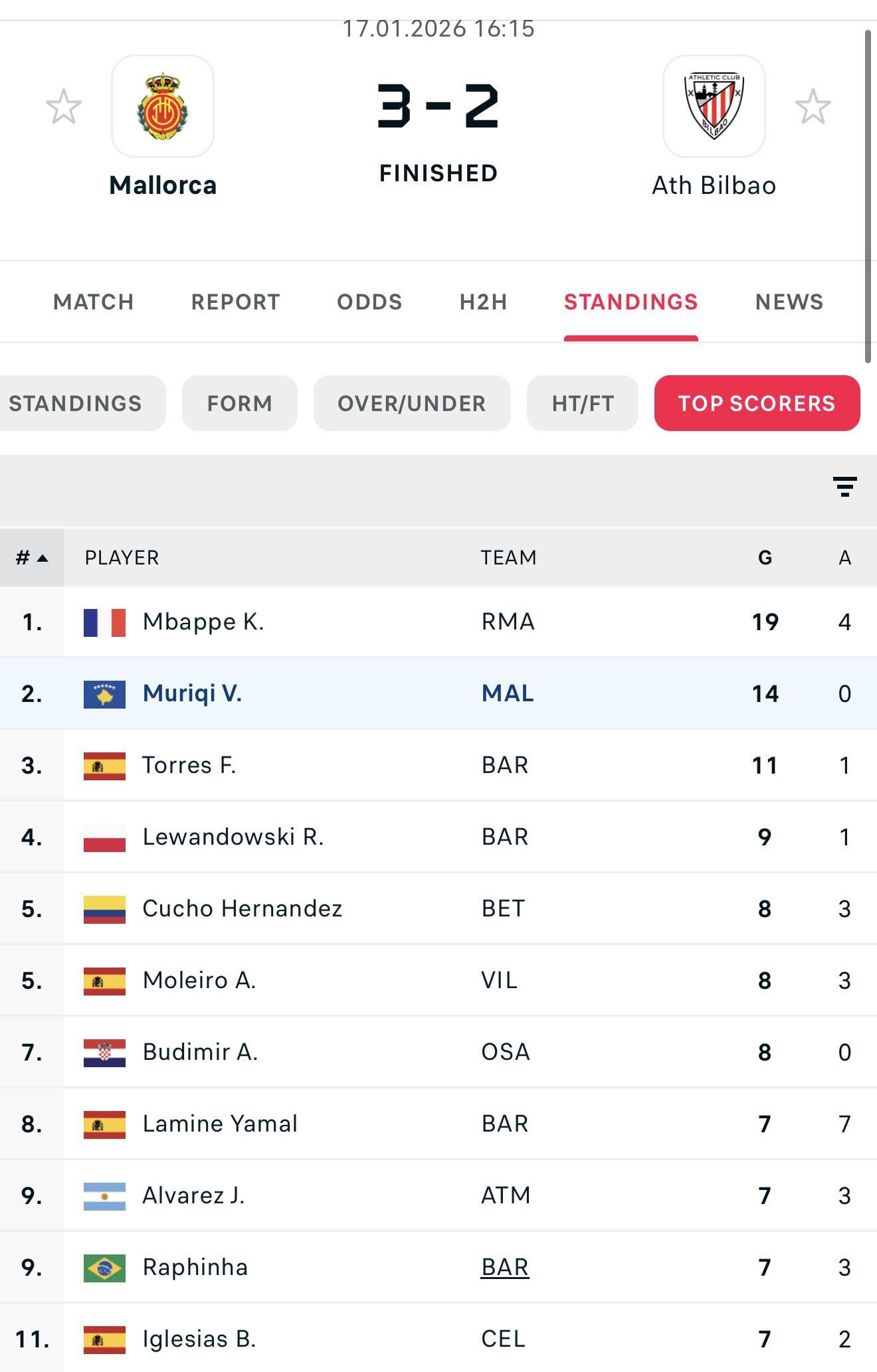
Task: Open the top scorers filter icon
Action: click(844, 487)
